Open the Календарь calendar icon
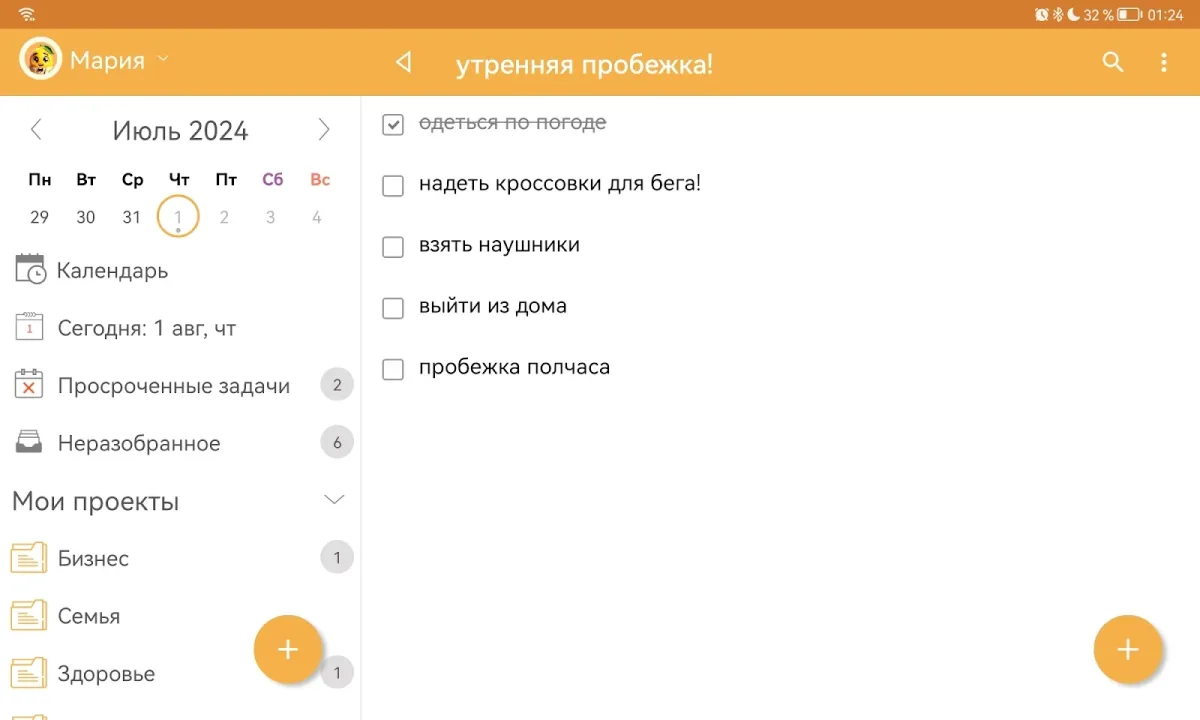The width and height of the screenshot is (1200, 720). [x=30, y=270]
